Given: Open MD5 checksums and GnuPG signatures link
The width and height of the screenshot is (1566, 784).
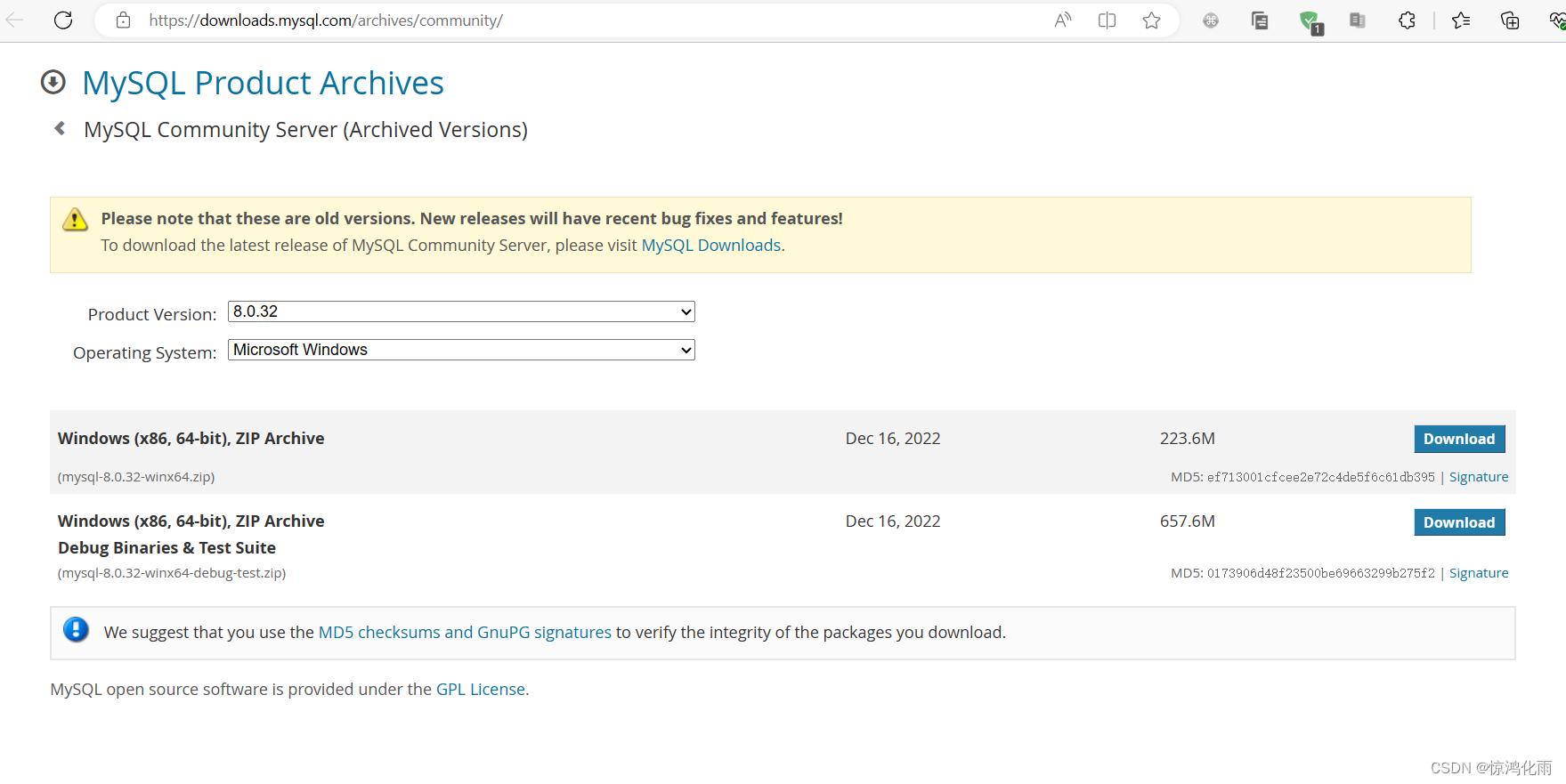Looking at the screenshot, I should [465, 632].
